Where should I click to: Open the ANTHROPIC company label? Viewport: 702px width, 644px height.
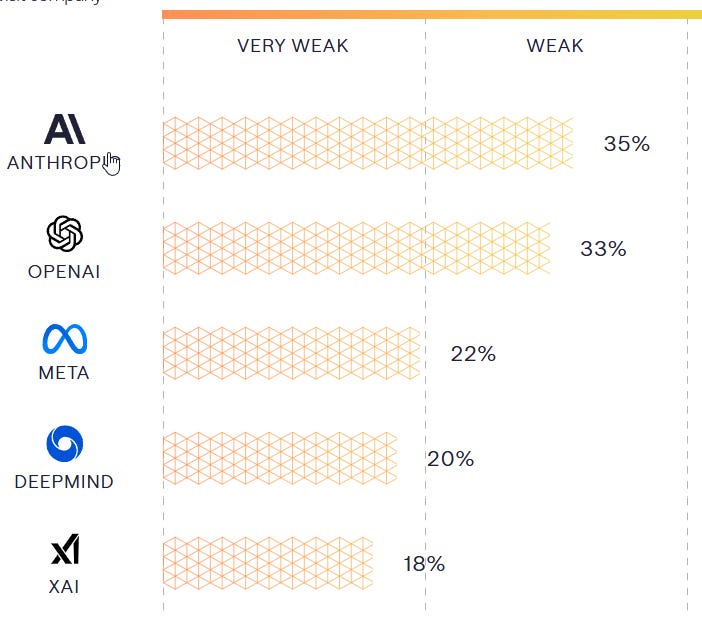tap(63, 163)
